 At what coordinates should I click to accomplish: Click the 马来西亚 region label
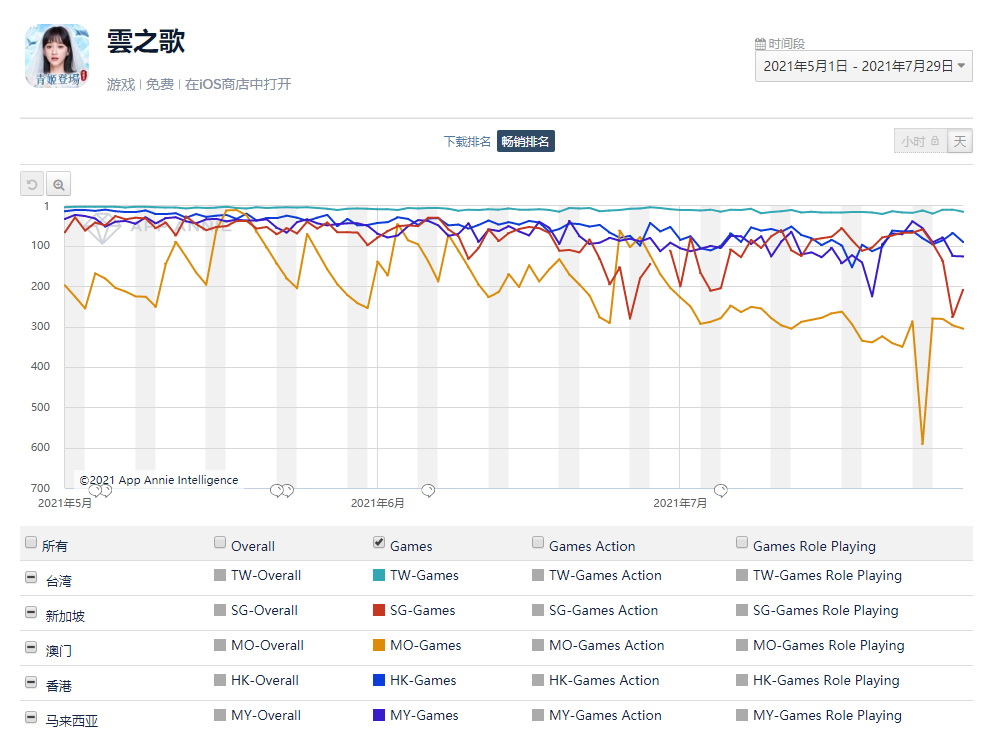72,721
